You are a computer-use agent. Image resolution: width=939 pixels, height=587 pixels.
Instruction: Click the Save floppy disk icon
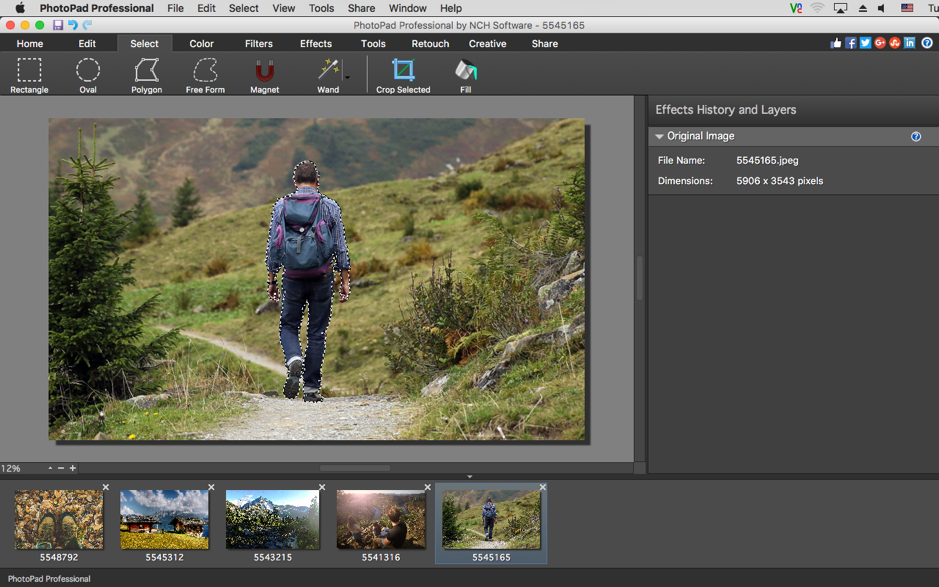coord(58,25)
